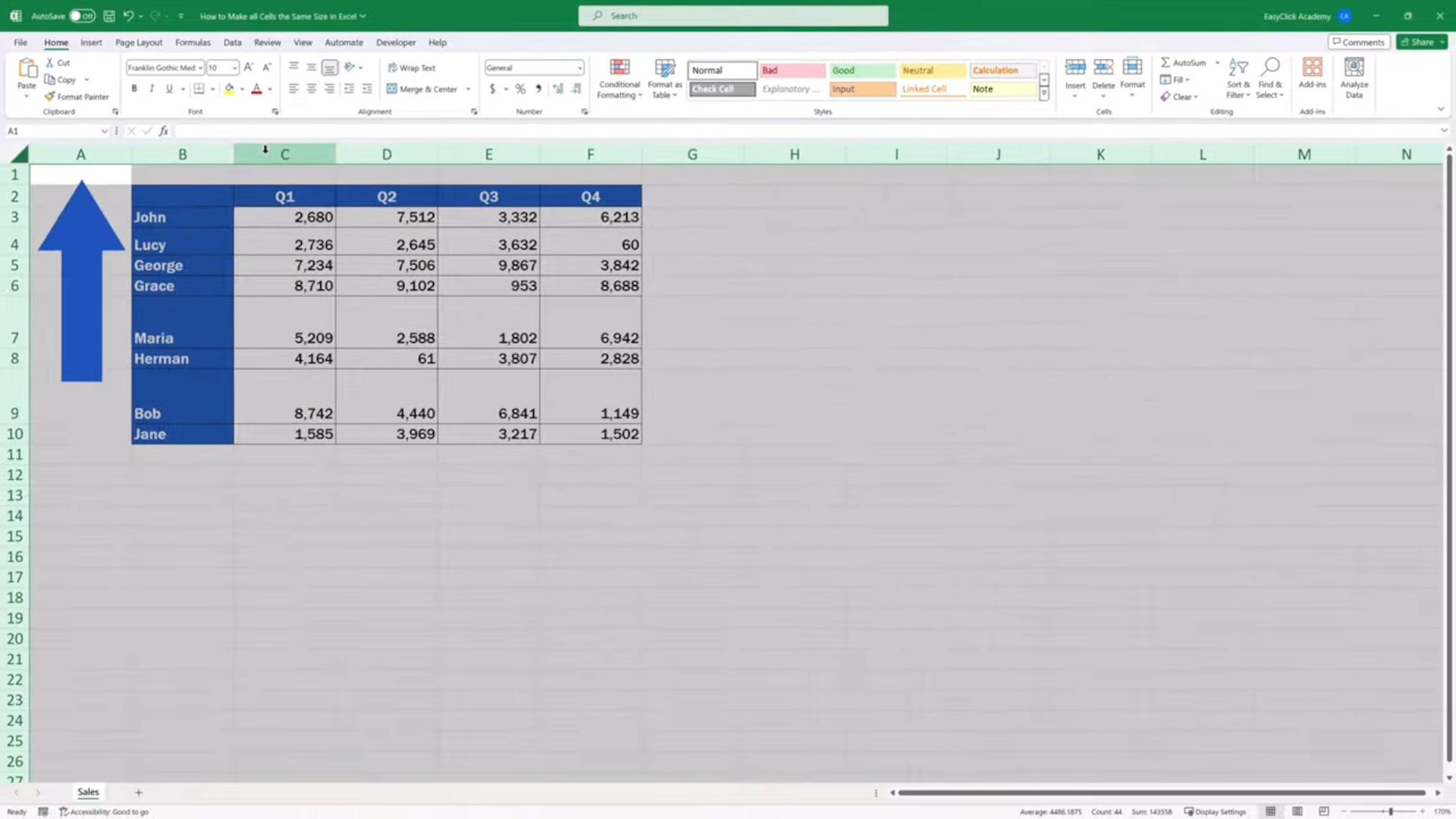Toggle Wrap Text option
Viewport: 1456px width, 819px height.
pos(412,67)
